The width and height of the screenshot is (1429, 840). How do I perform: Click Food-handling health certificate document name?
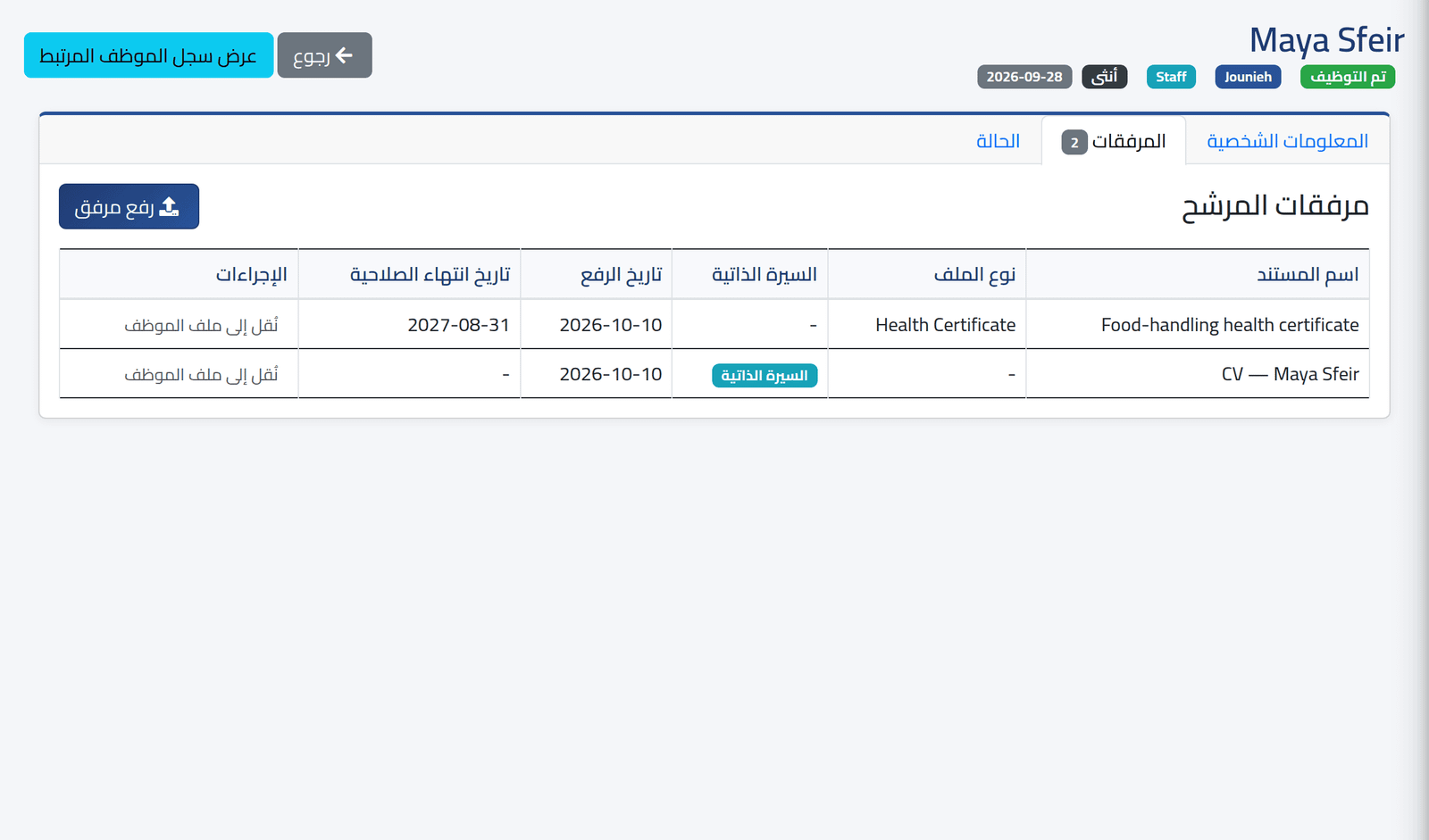pos(1230,325)
